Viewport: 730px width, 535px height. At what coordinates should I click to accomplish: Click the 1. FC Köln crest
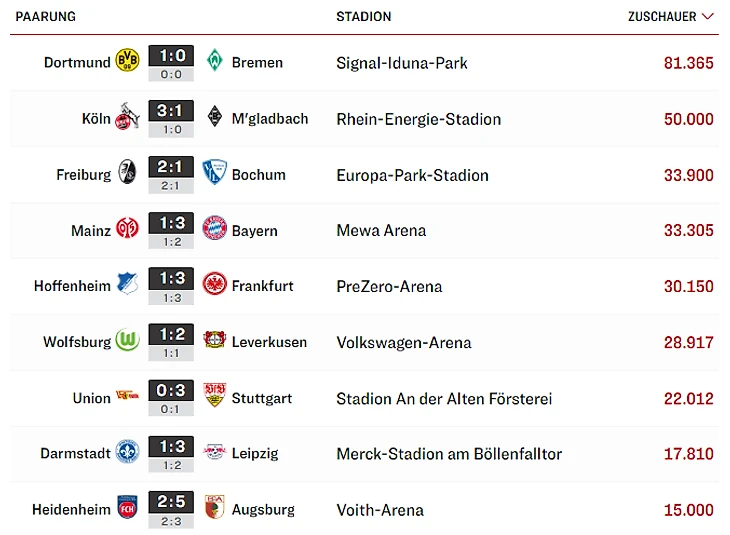tap(127, 118)
